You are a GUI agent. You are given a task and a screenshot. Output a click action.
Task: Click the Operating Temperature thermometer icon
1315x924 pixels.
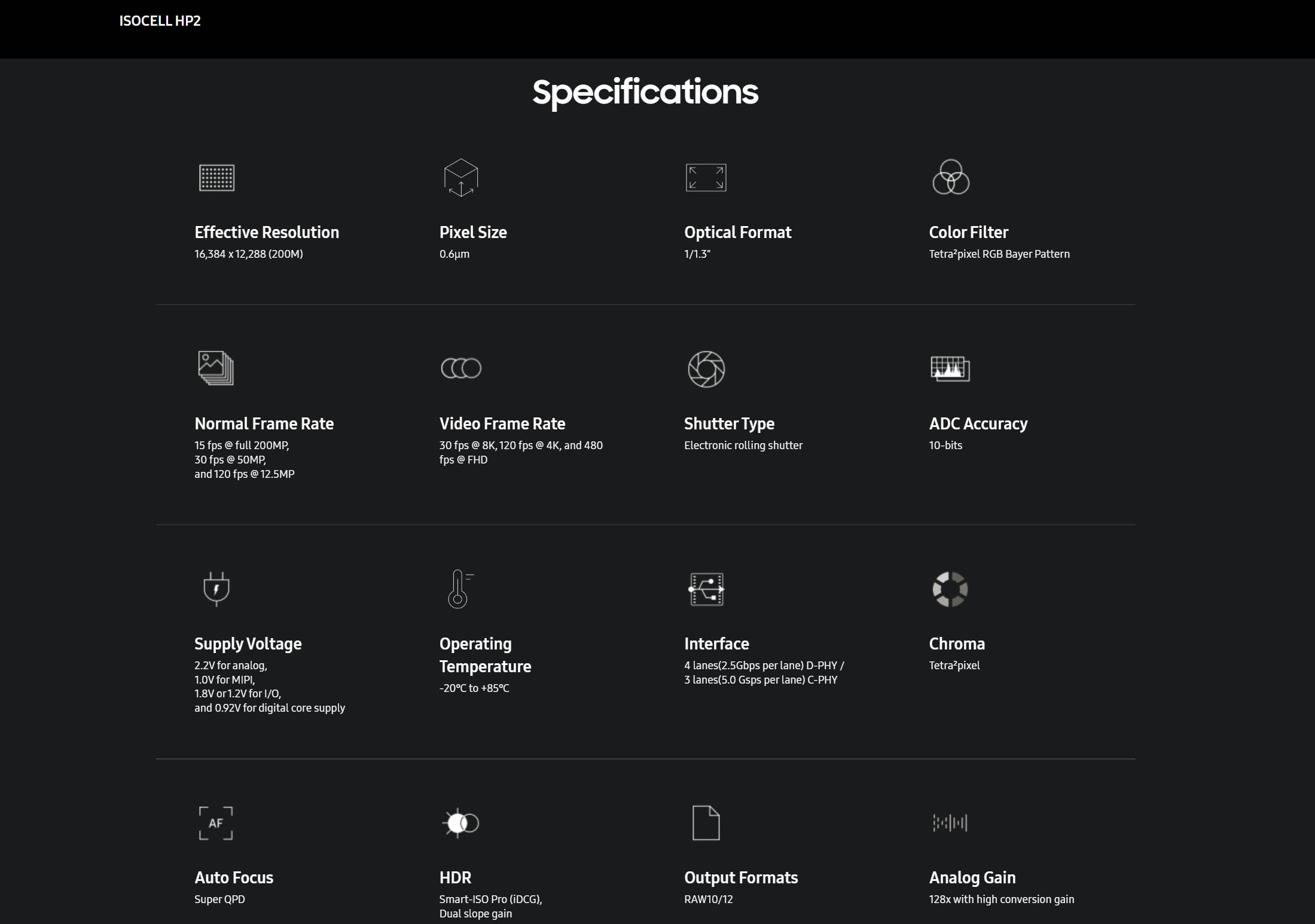point(460,589)
